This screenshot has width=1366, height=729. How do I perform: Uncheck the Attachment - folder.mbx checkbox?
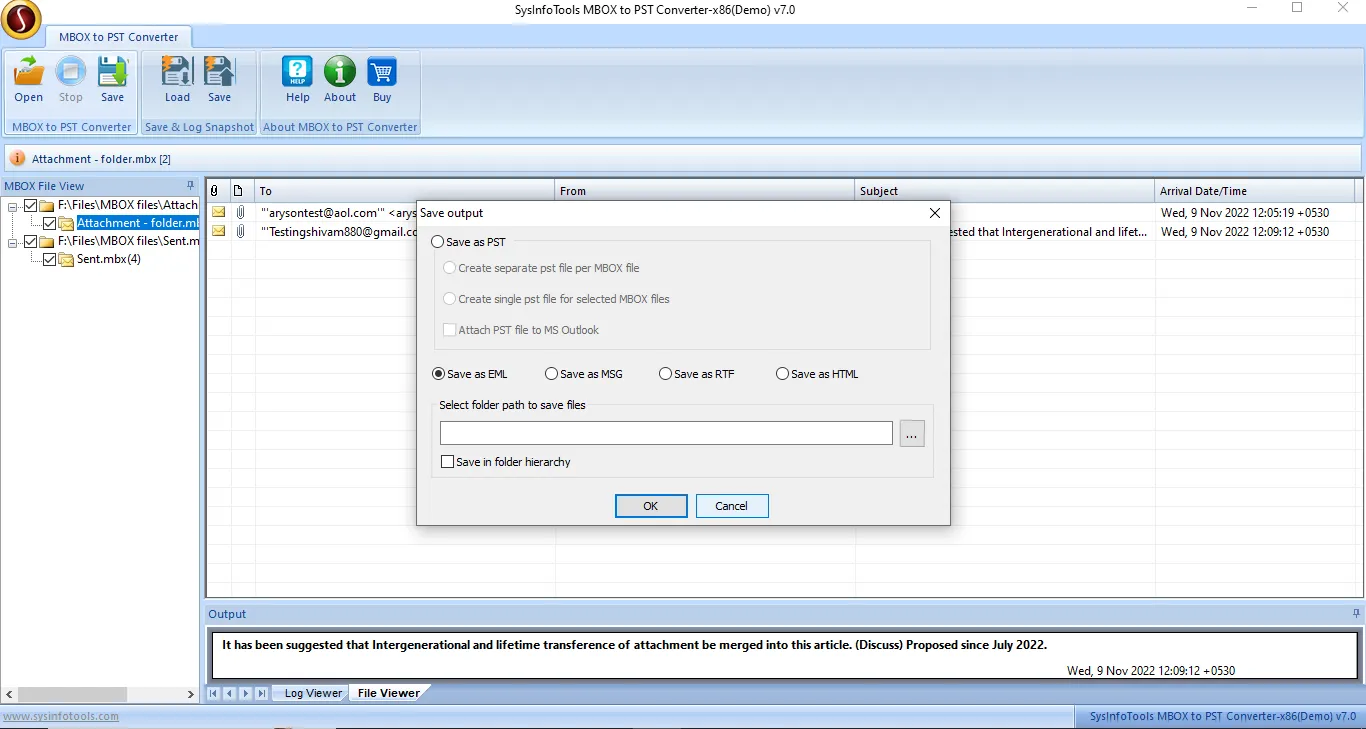coord(50,223)
